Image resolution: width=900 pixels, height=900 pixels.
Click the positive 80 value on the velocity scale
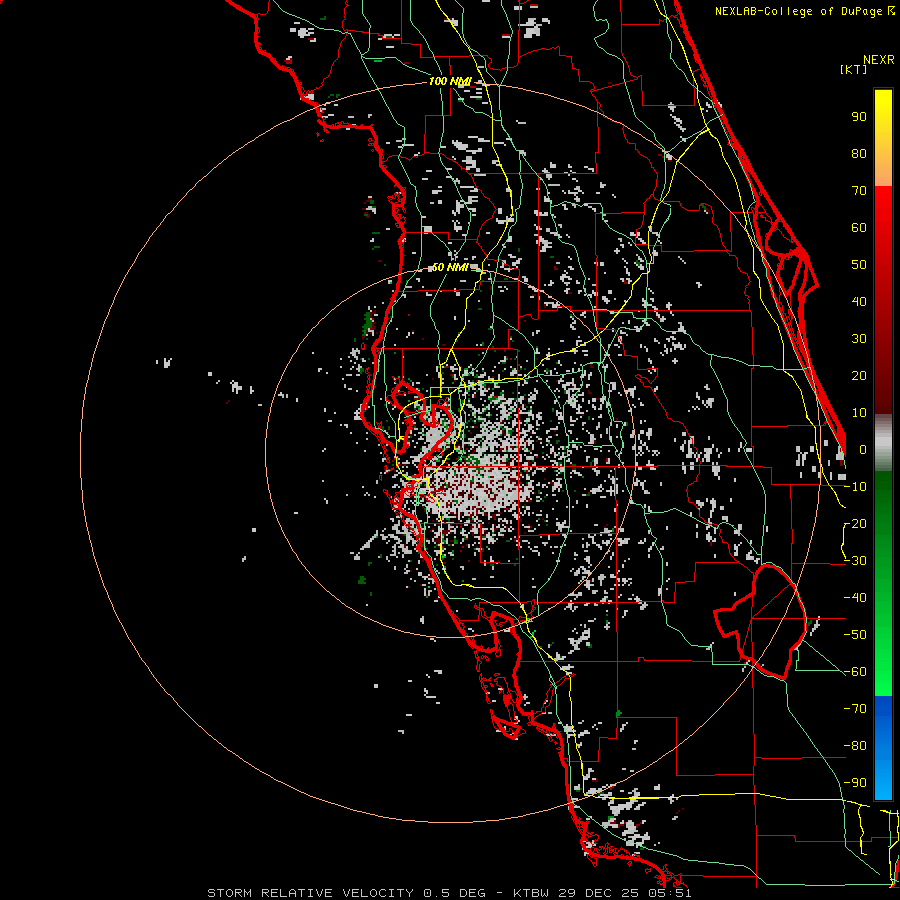tap(859, 154)
